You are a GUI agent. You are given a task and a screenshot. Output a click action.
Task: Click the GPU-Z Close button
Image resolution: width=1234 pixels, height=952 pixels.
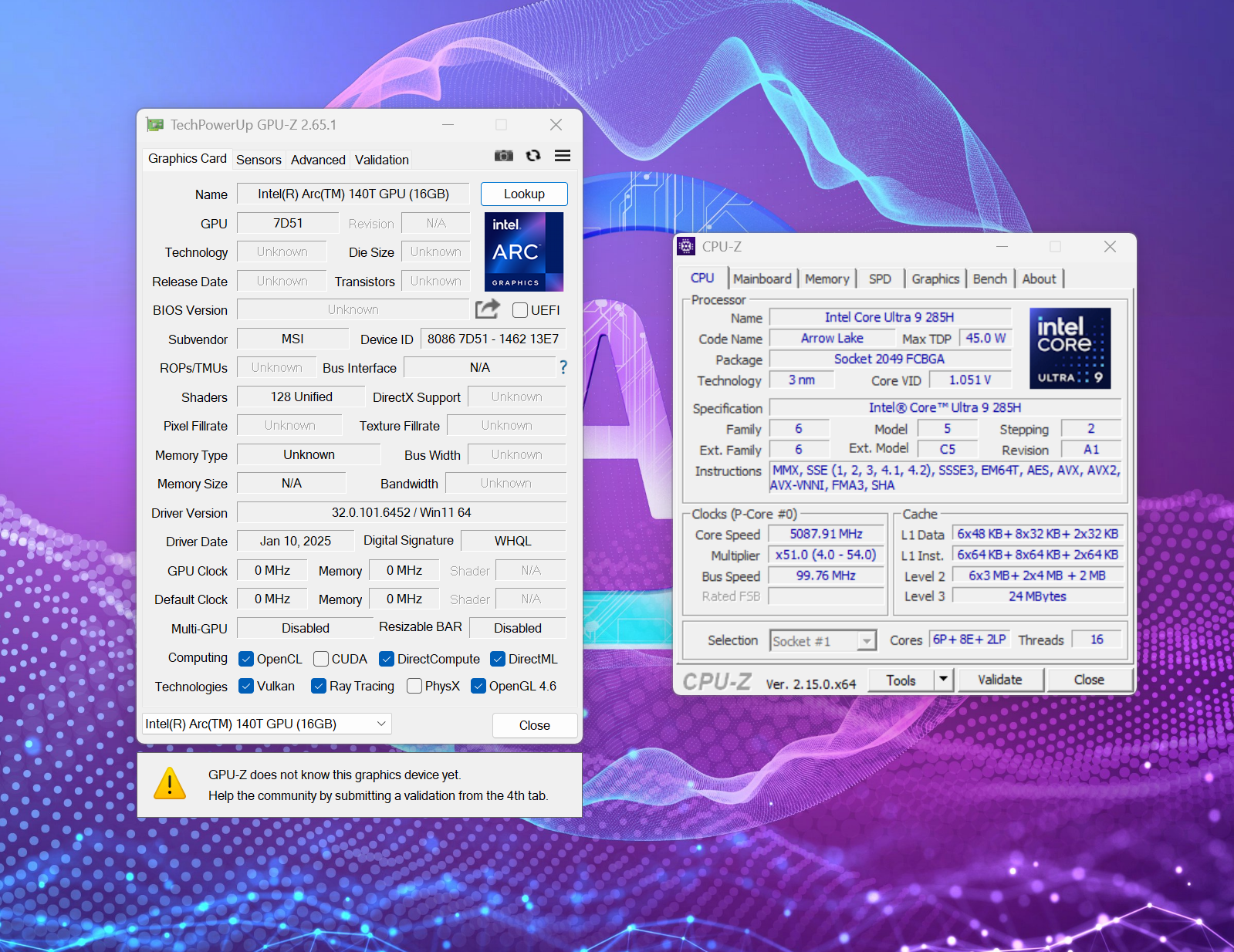(x=534, y=725)
